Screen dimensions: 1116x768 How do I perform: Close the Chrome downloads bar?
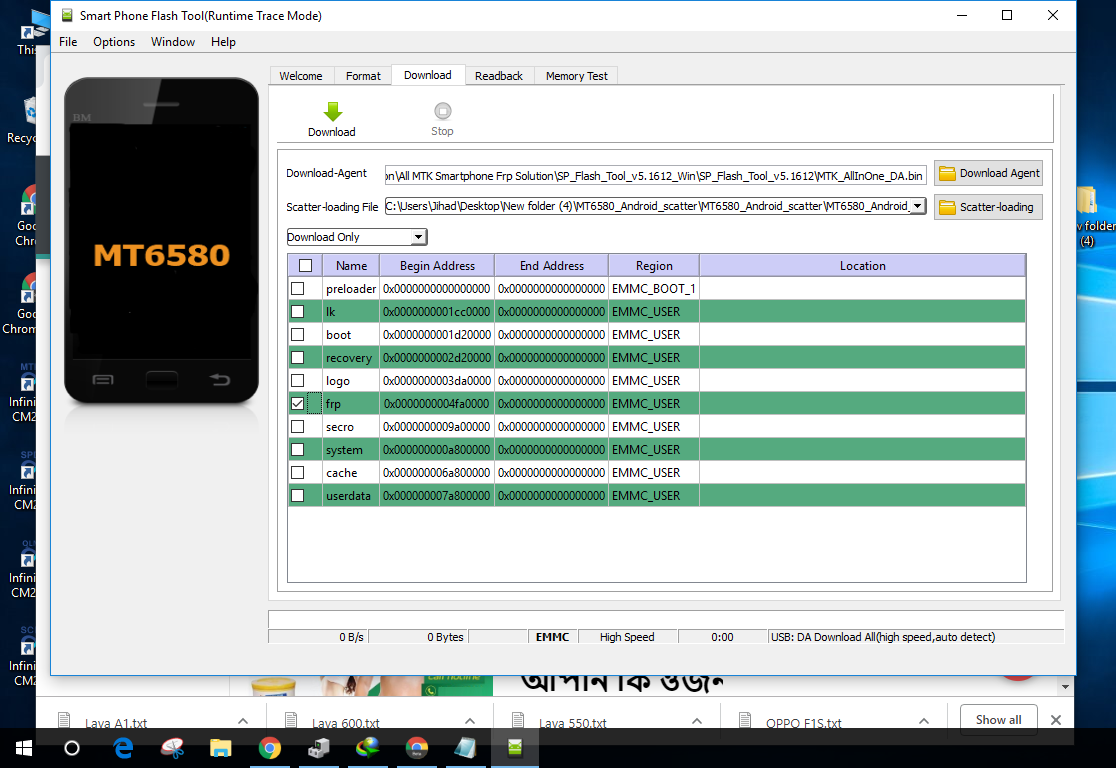coord(1056,720)
